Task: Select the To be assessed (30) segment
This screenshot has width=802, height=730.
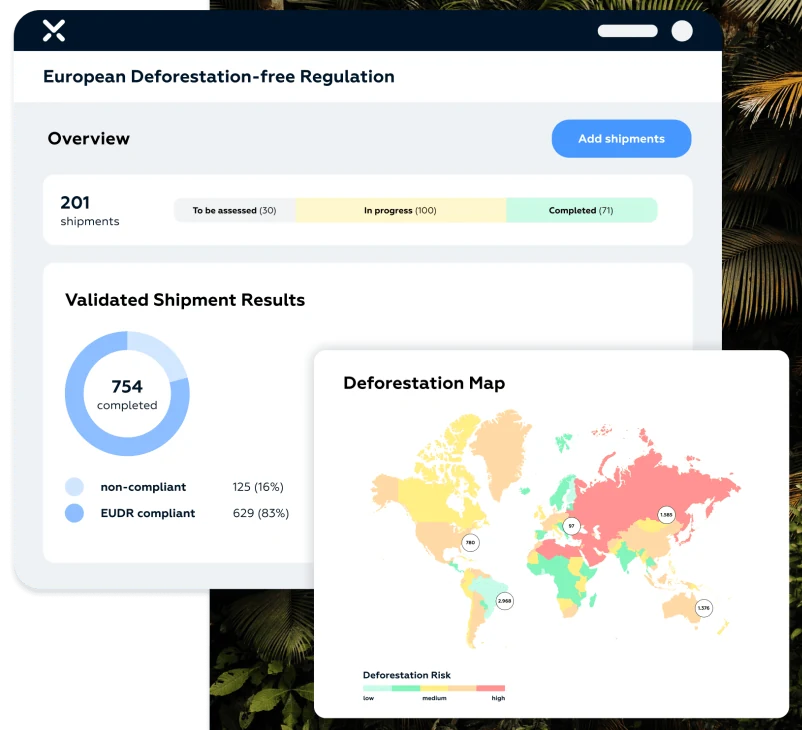Action: (x=235, y=210)
